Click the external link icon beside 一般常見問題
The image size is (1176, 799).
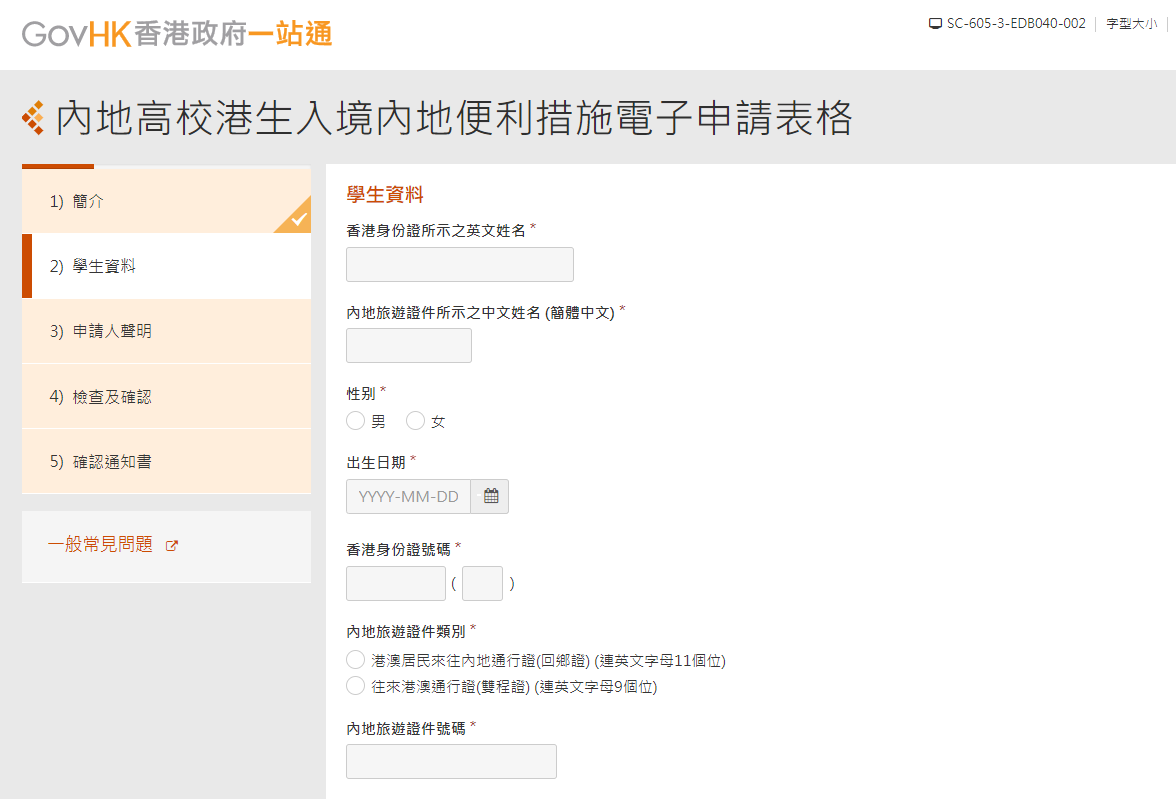(x=171, y=546)
